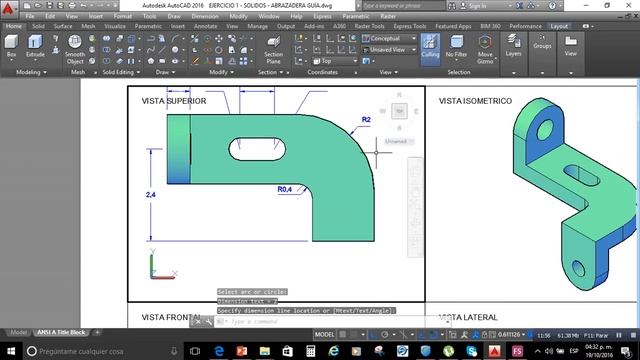This screenshot has height=360, width=640.
Task: Click the navigation bar beside the viewport
Action: coord(415,207)
